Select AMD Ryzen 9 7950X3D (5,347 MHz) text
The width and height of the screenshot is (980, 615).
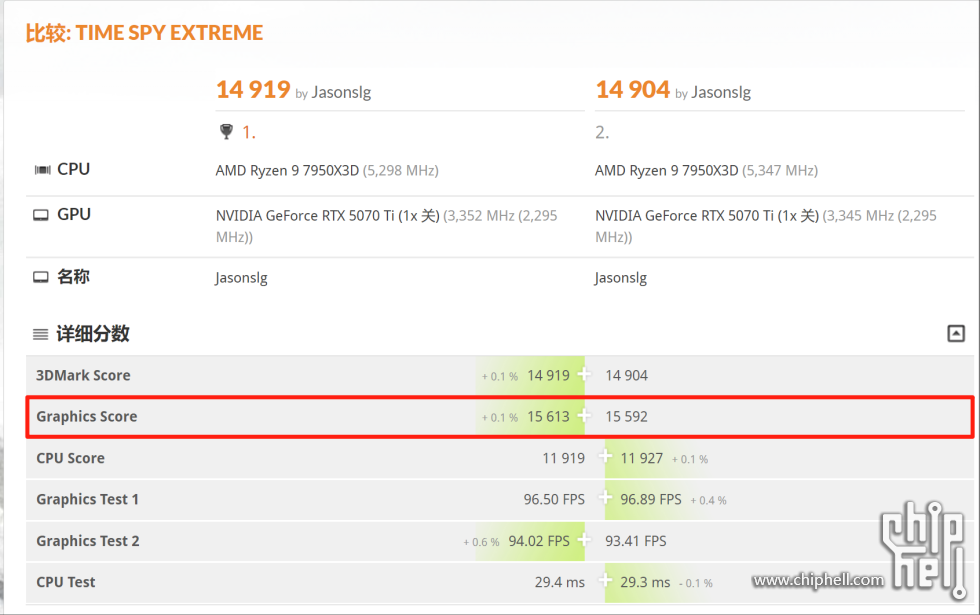coord(706,171)
